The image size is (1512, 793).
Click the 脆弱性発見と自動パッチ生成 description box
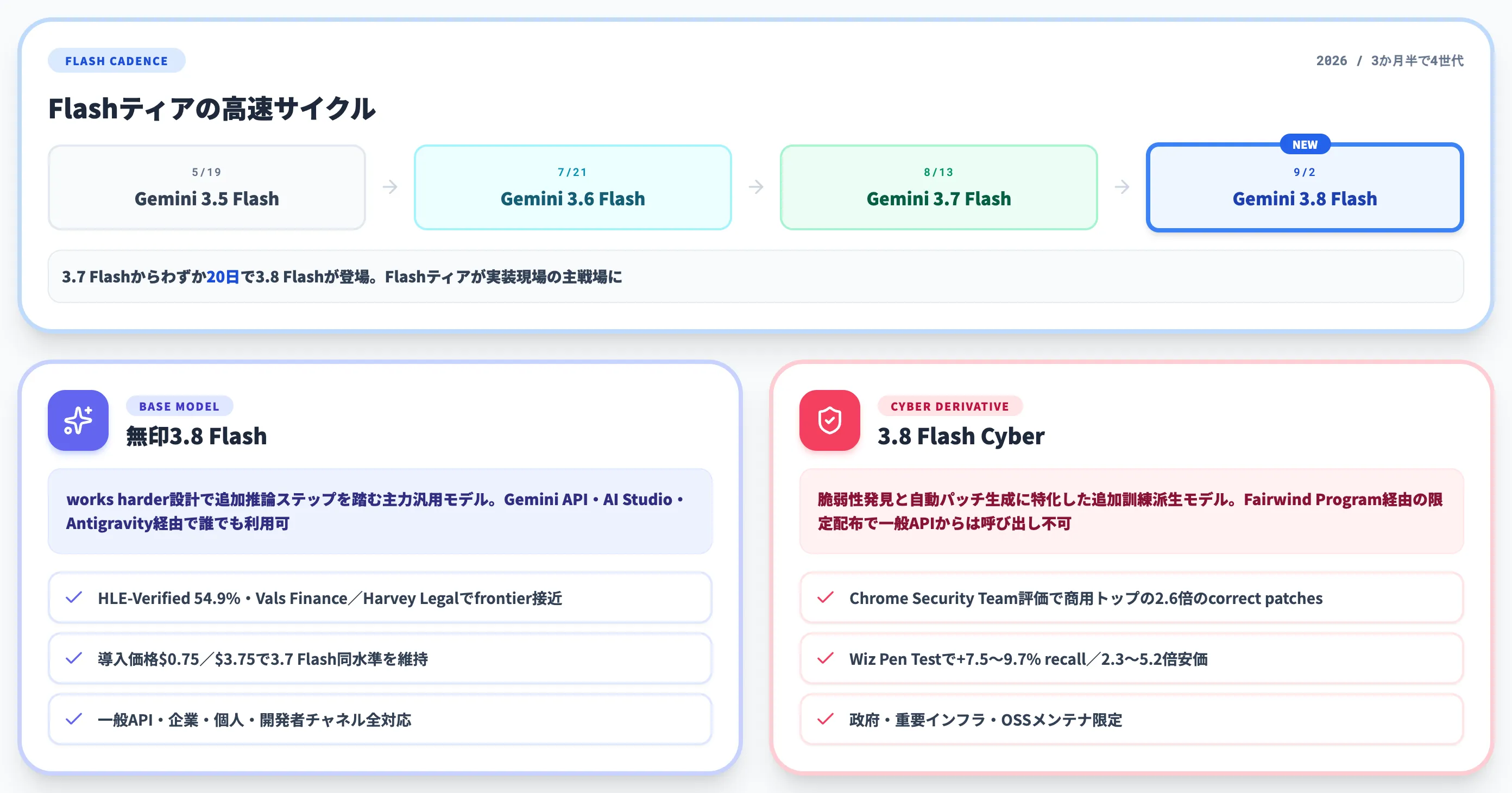pyautogui.click(x=1132, y=511)
